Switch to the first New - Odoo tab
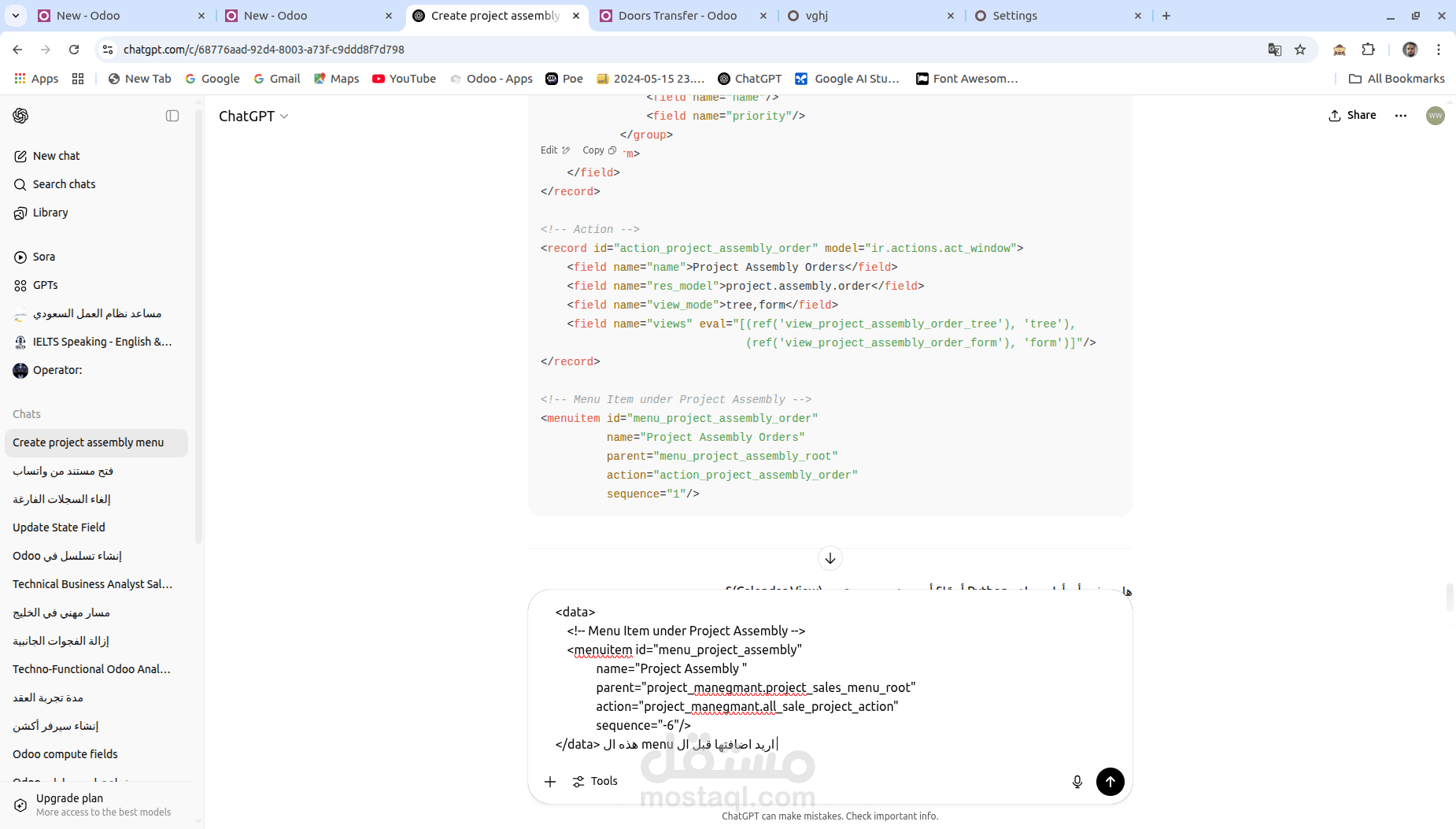The width and height of the screenshot is (1456, 829). 122,16
